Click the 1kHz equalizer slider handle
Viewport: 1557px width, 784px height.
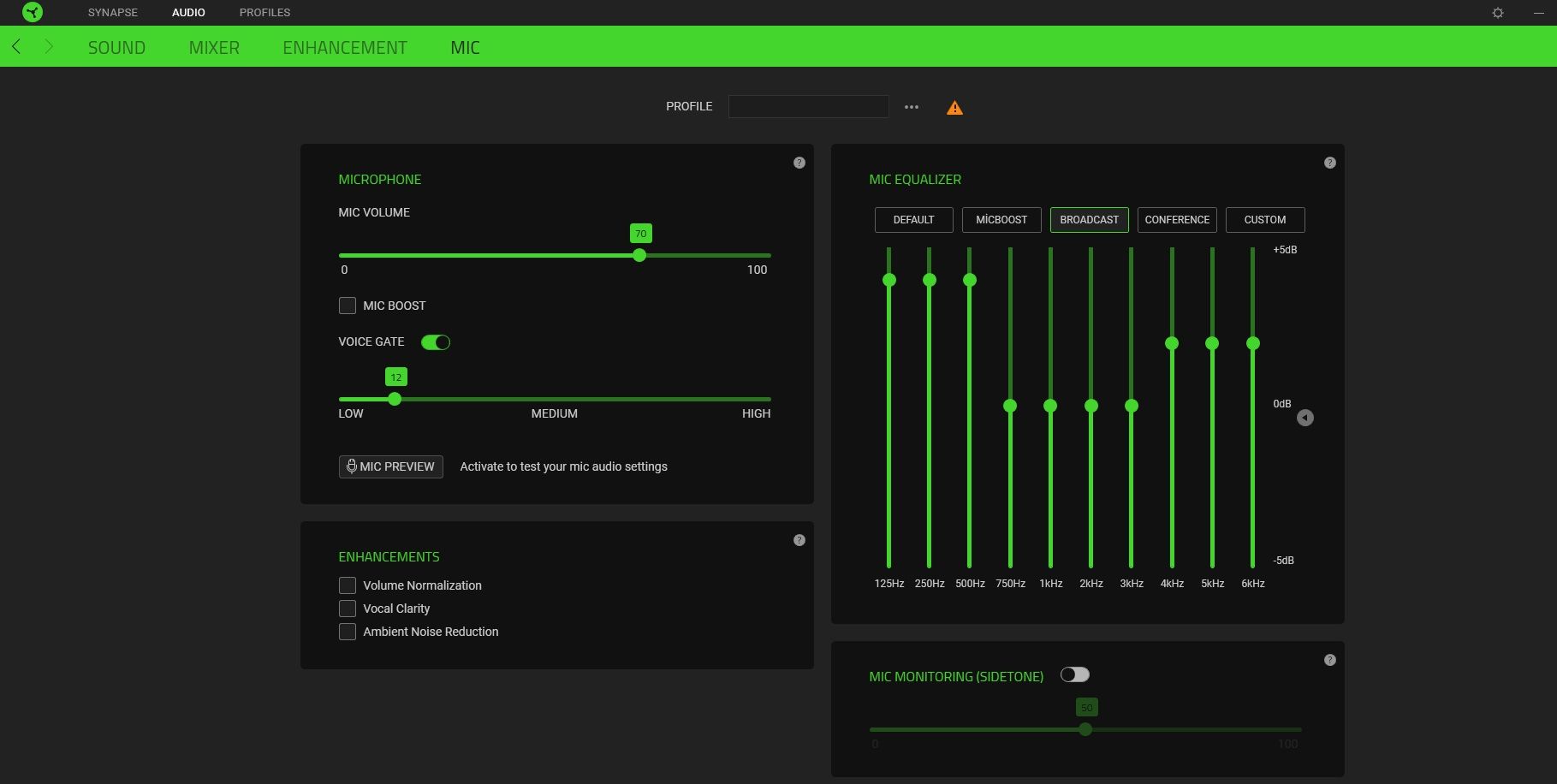[x=1050, y=406]
